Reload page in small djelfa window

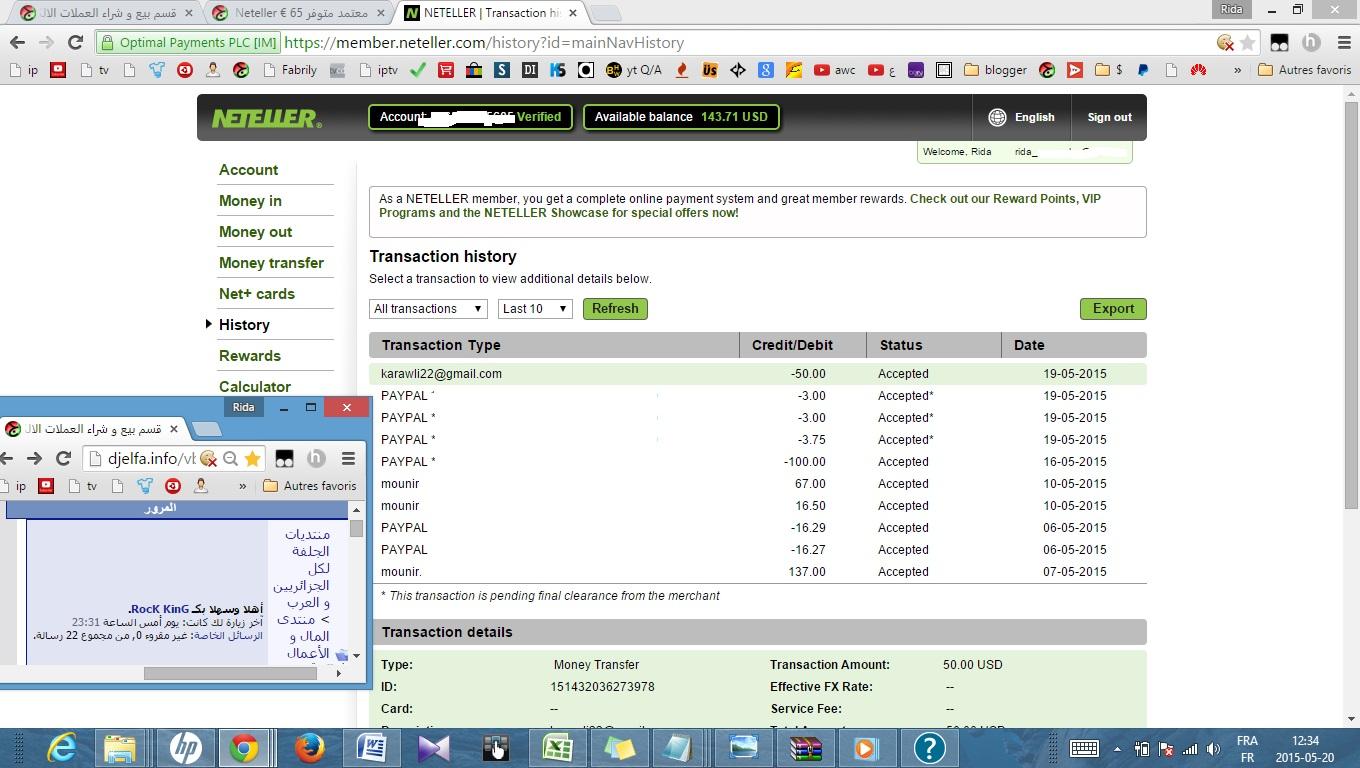63,458
